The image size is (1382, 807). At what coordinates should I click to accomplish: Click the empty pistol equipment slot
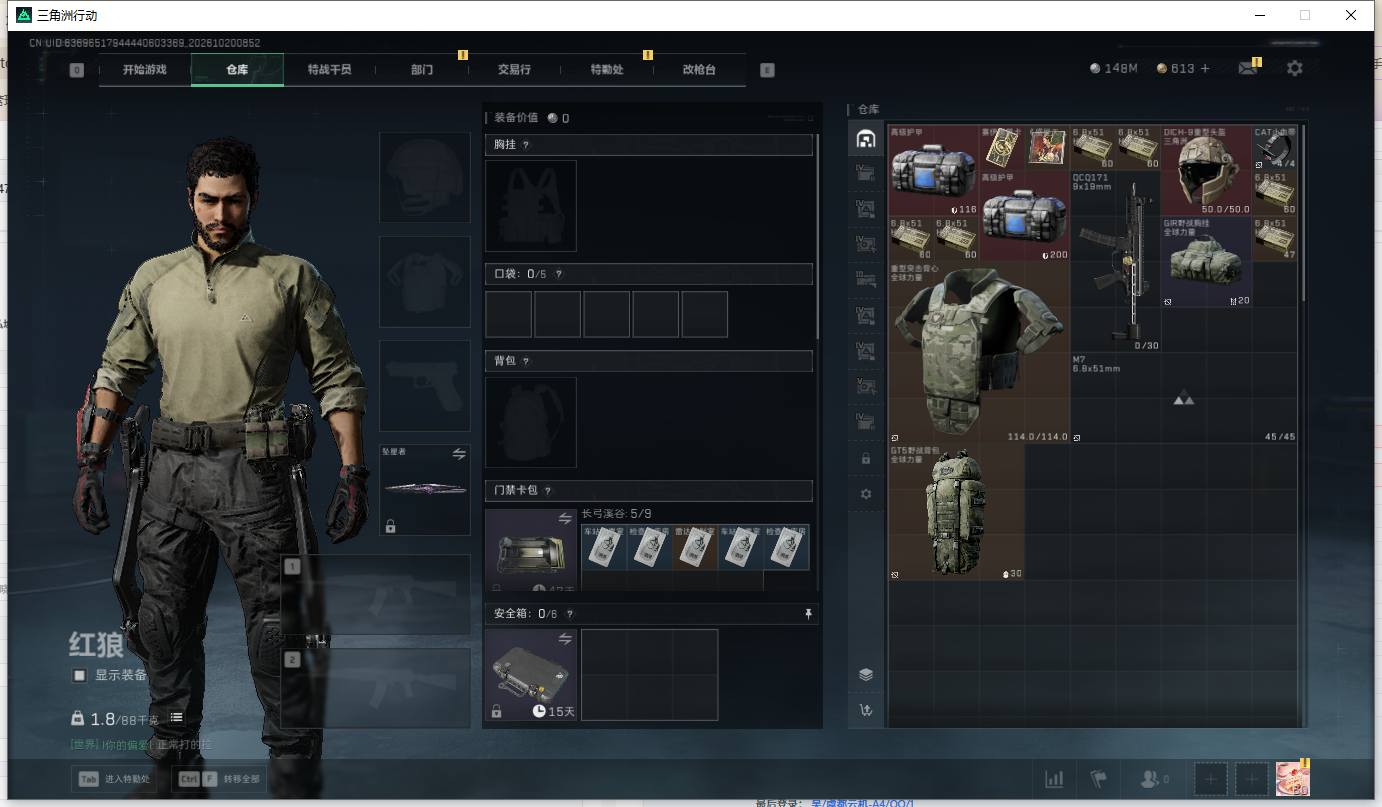425,385
